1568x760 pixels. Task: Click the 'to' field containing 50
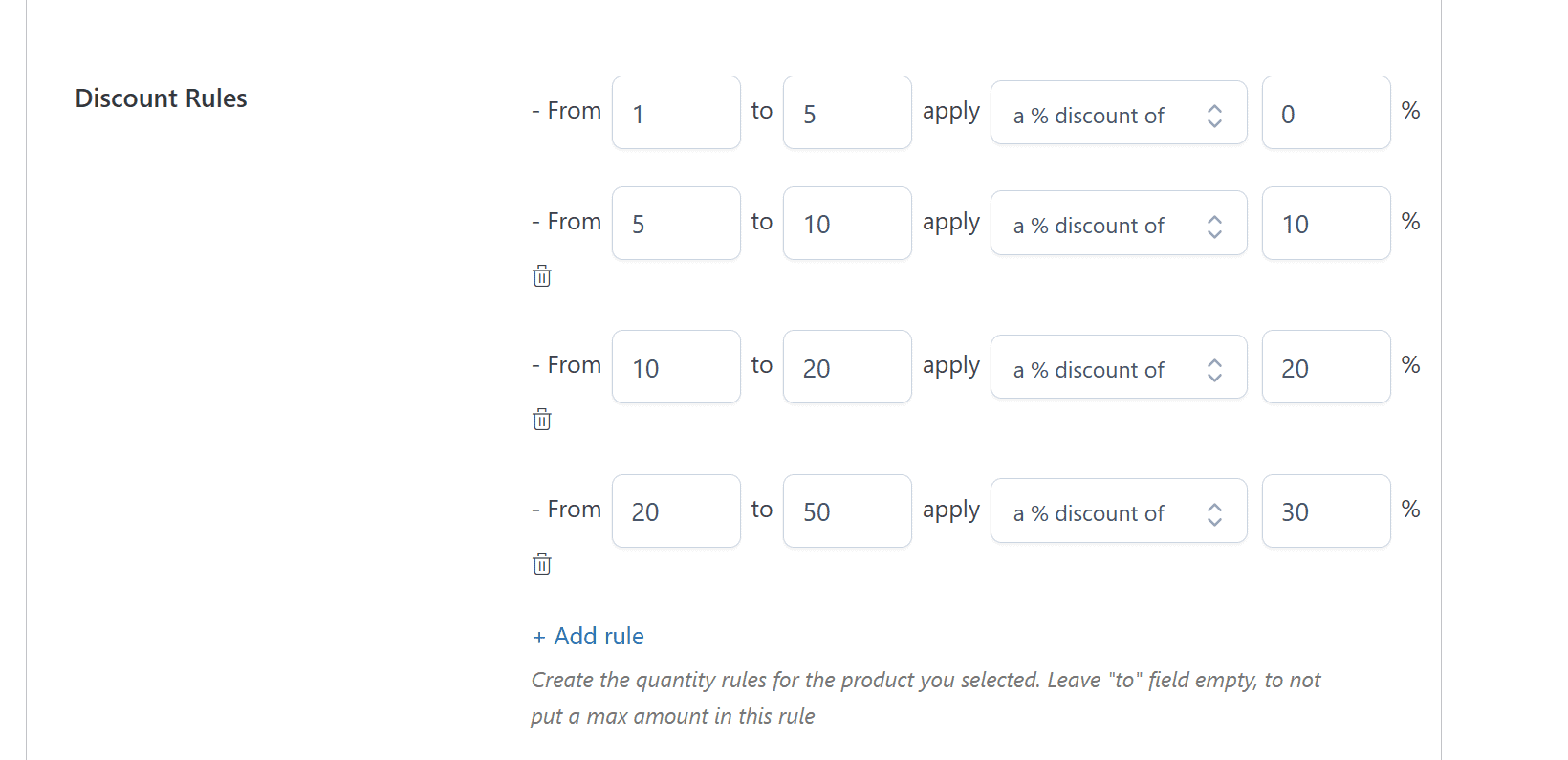pyautogui.click(x=846, y=511)
